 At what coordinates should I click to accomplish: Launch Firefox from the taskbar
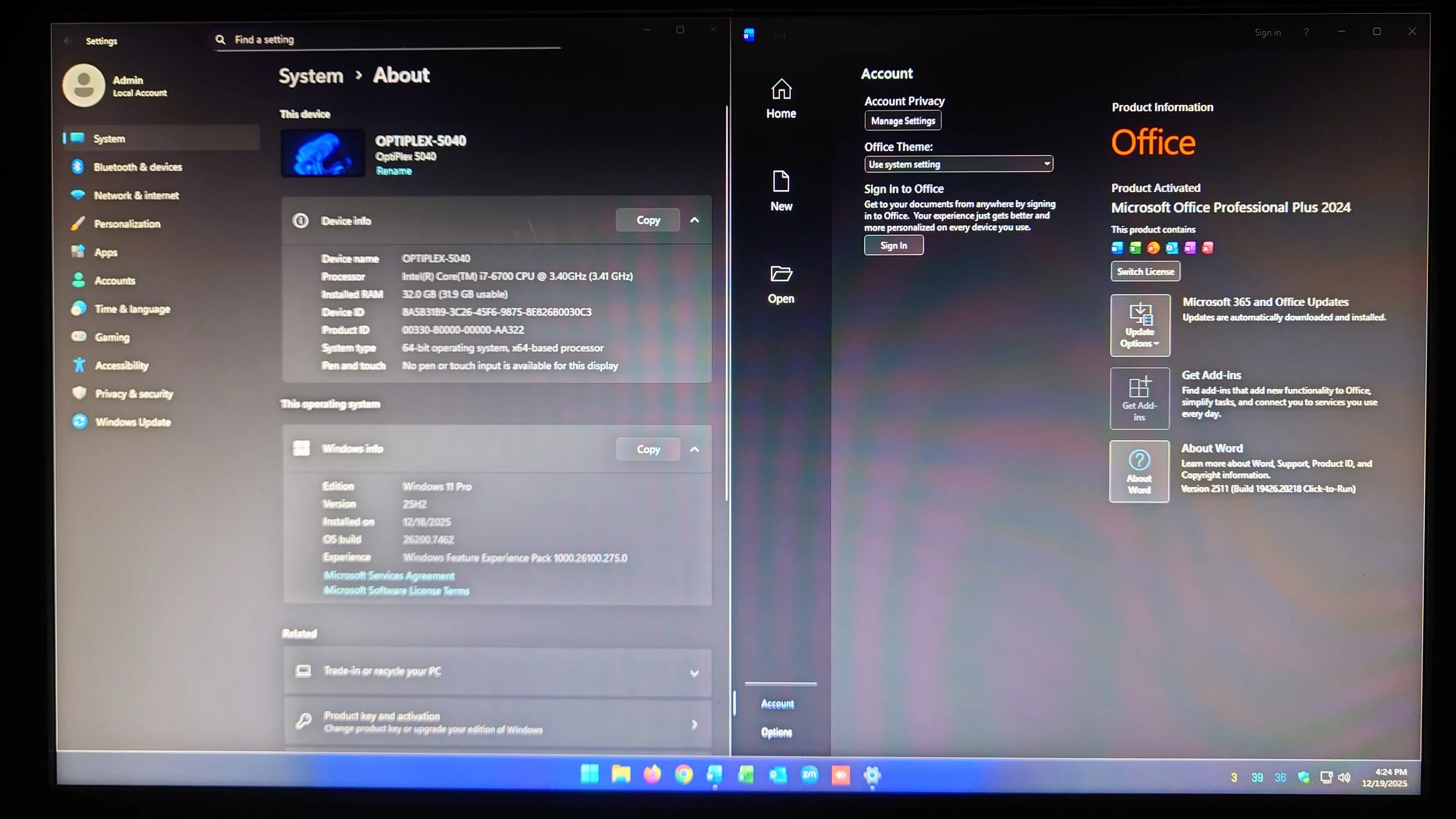652,775
